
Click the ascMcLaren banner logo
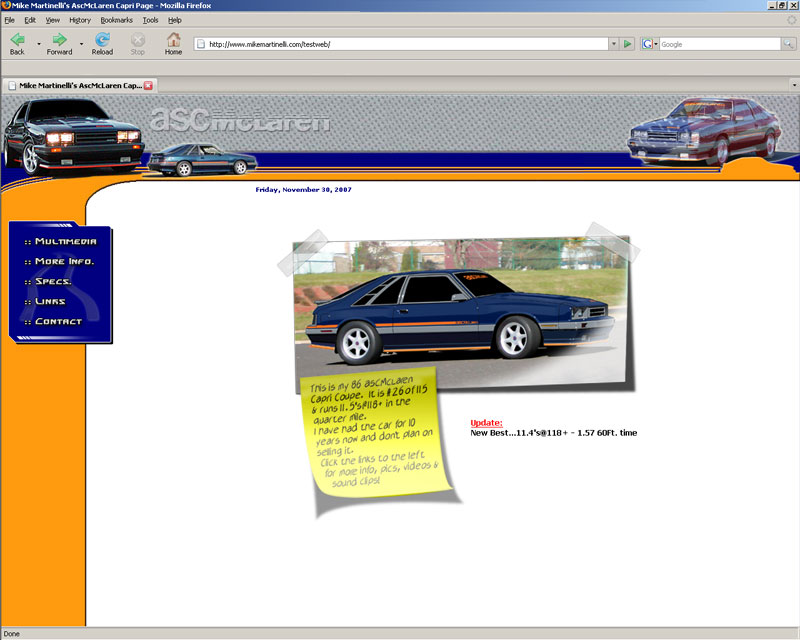point(240,120)
